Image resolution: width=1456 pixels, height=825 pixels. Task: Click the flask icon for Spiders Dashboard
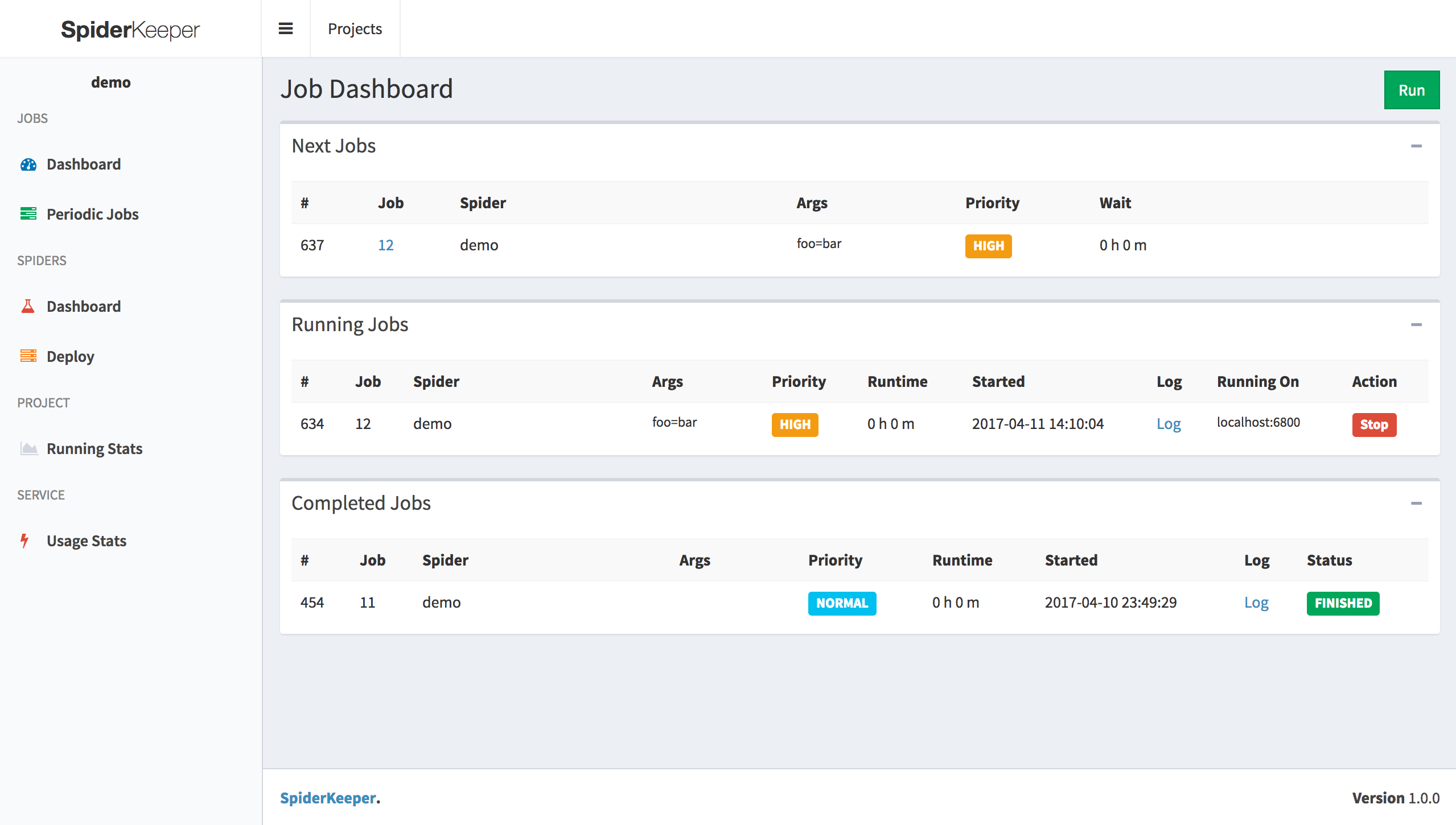[28, 306]
